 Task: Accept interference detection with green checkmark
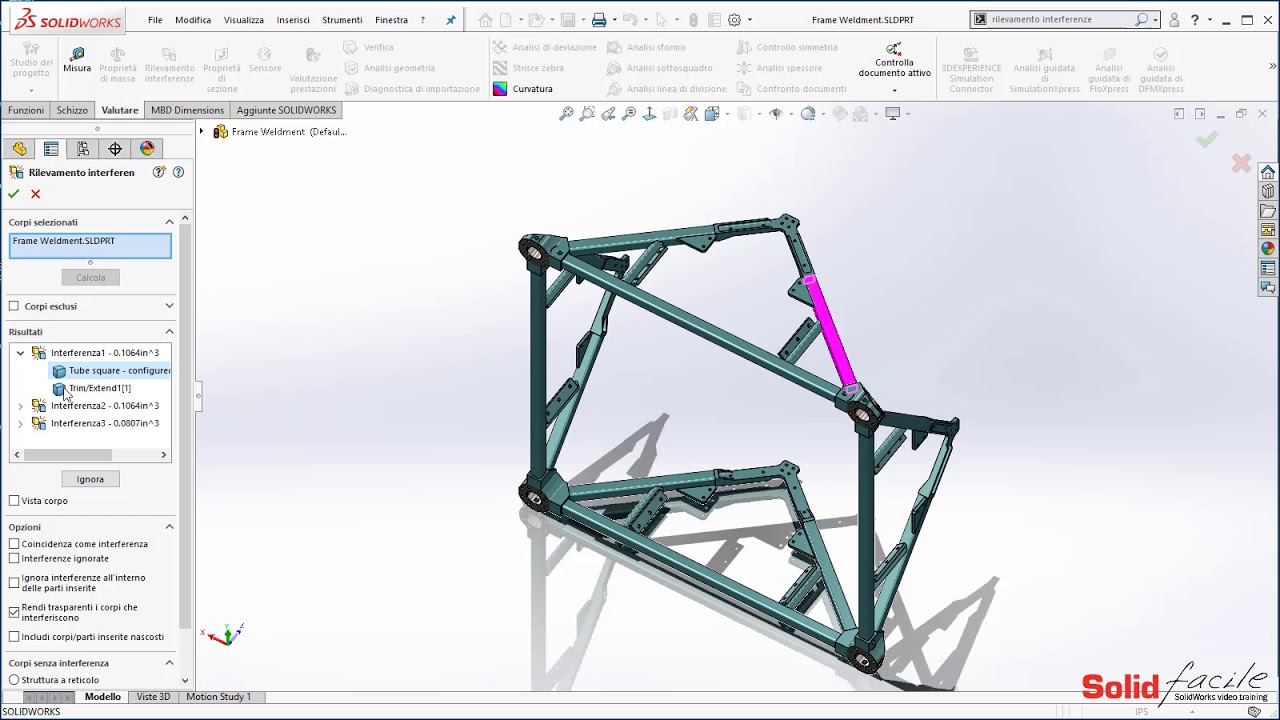tap(14, 194)
